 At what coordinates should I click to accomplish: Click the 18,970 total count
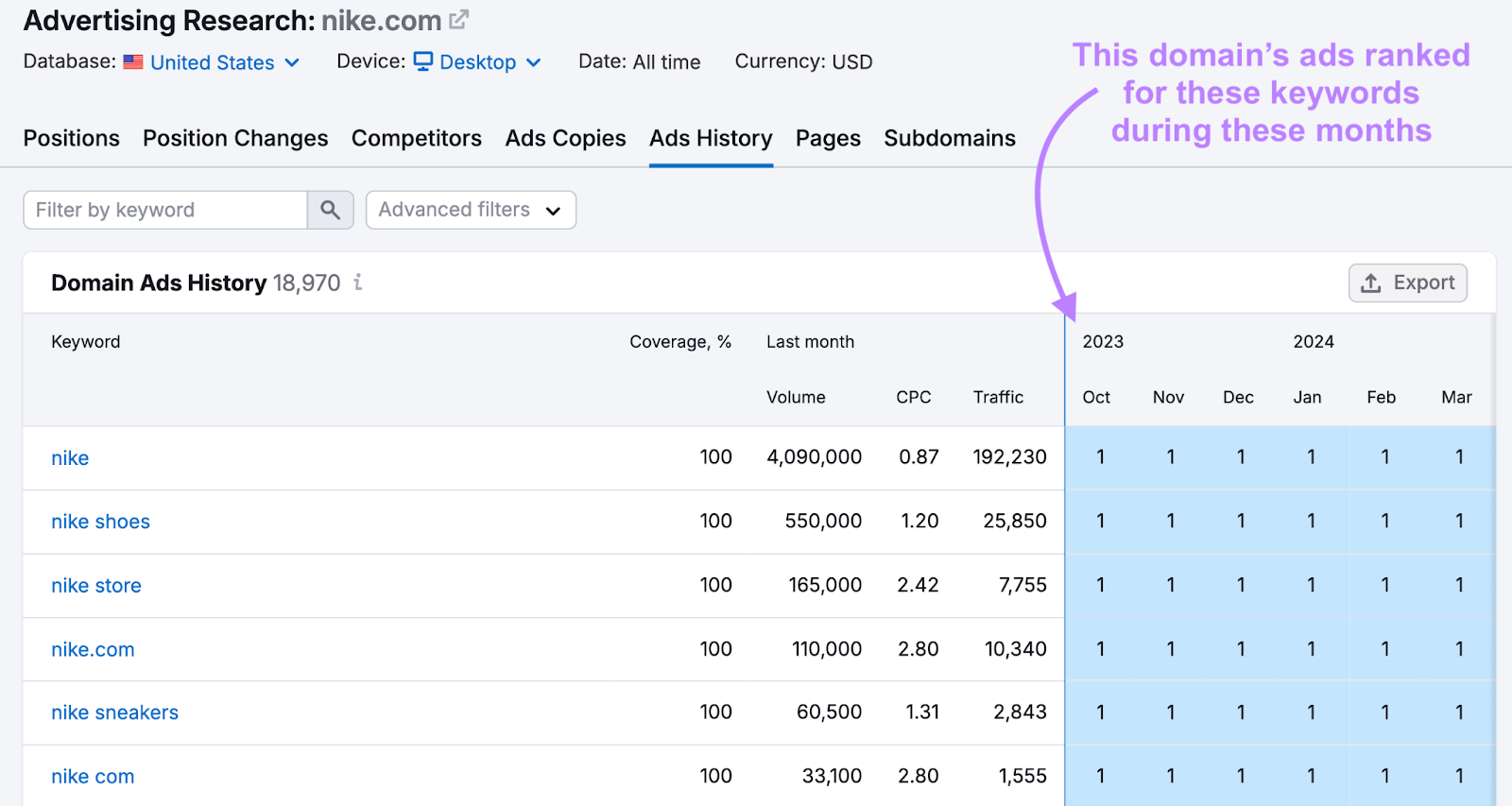(x=306, y=283)
